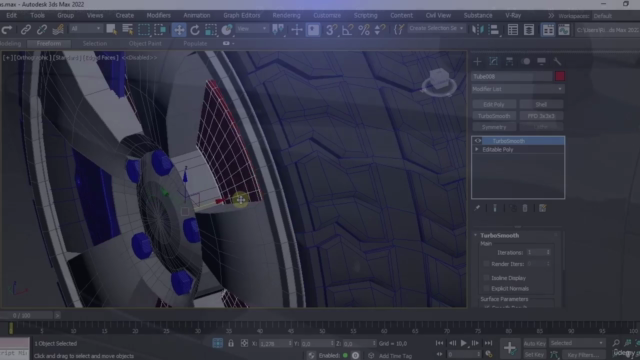This screenshot has width=640, height=360.
Task: Open Curve Editor icon
Action: (564, 29)
